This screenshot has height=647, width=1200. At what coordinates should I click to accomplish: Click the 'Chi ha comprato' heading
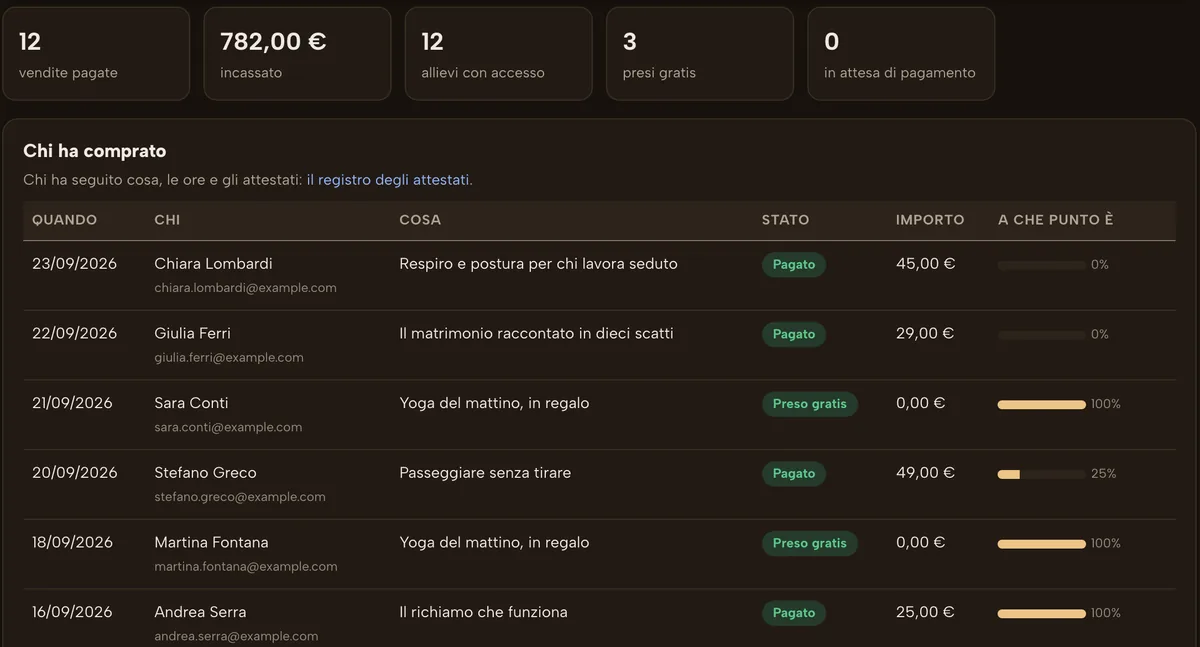(x=95, y=151)
